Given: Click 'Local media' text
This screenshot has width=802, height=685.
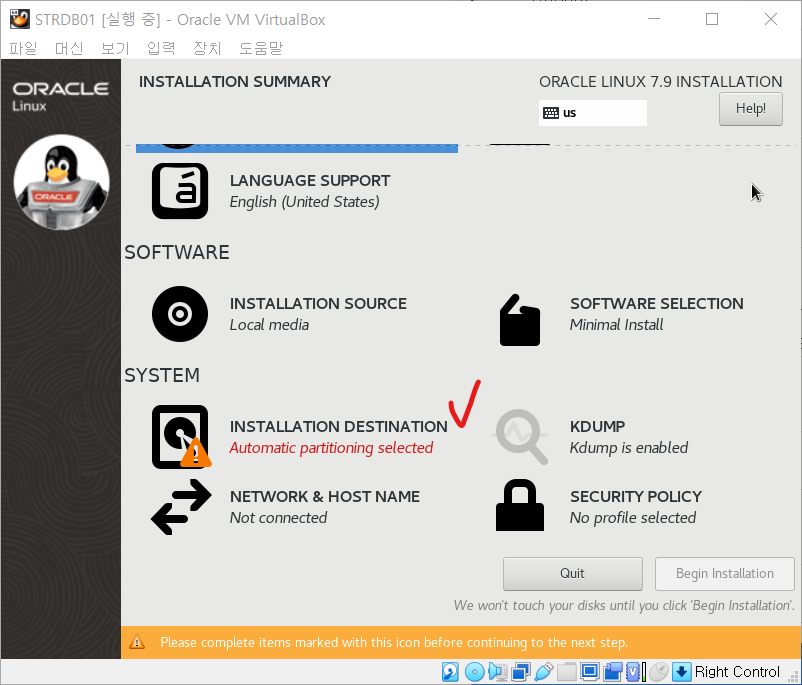Looking at the screenshot, I should pos(269,325).
